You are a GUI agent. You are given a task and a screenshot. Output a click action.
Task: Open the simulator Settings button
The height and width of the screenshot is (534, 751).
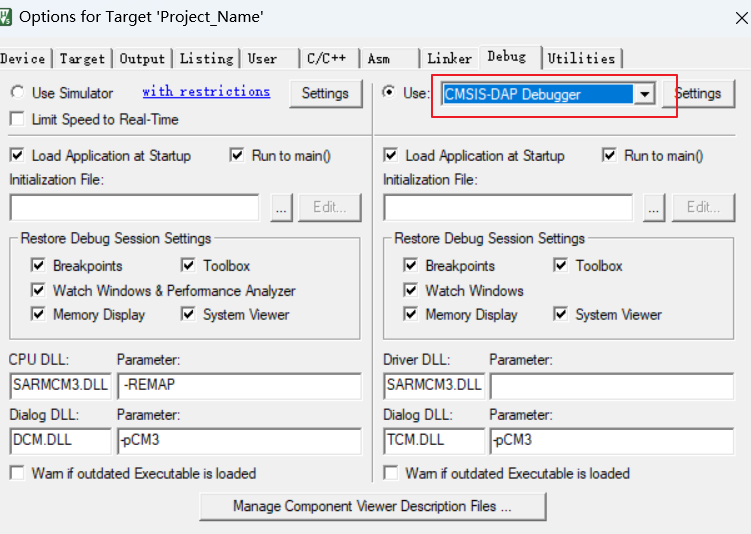pos(325,93)
